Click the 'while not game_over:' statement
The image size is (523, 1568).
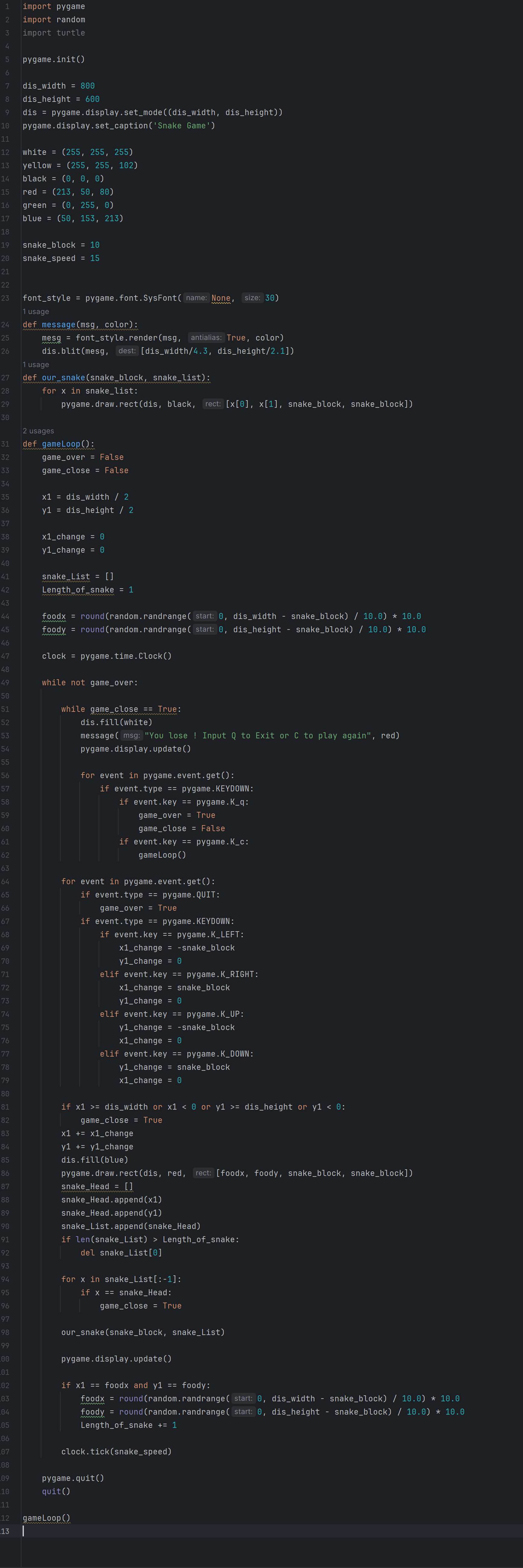(90, 682)
